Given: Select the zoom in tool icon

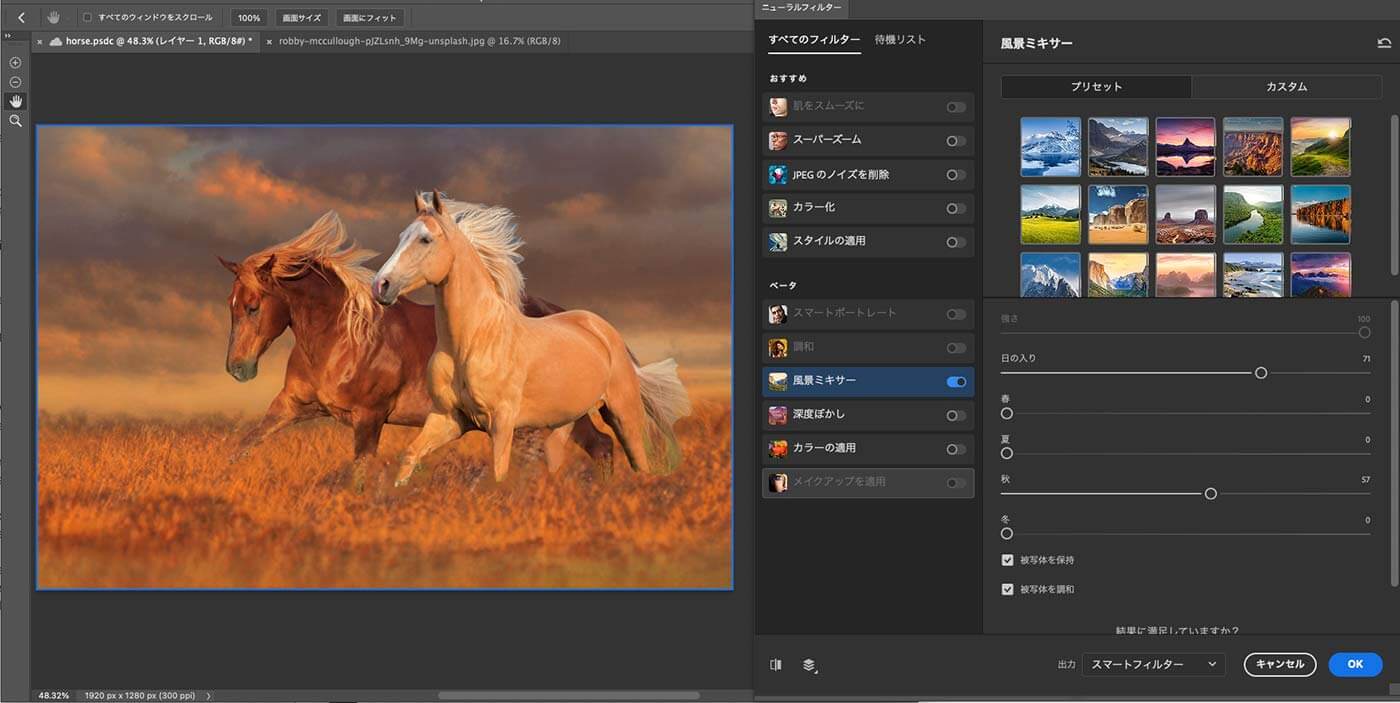Looking at the screenshot, I should [15, 63].
